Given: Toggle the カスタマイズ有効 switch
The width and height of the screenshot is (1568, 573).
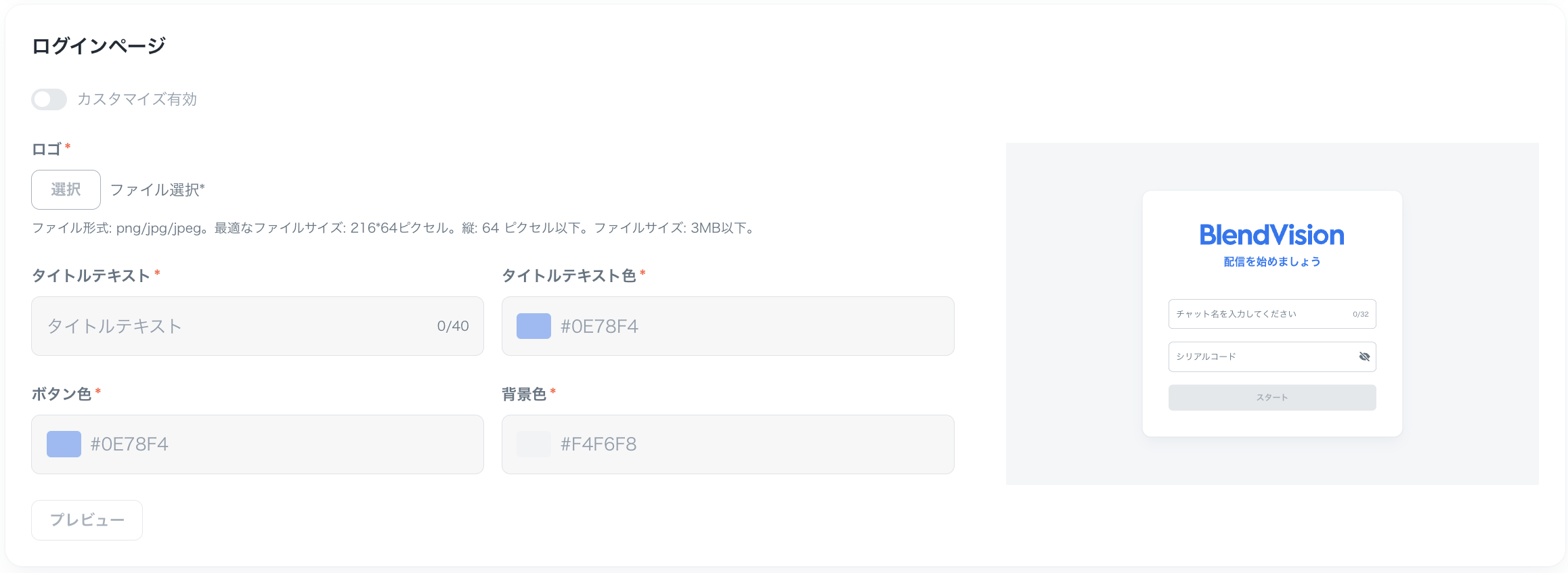Looking at the screenshot, I should [49, 99].
